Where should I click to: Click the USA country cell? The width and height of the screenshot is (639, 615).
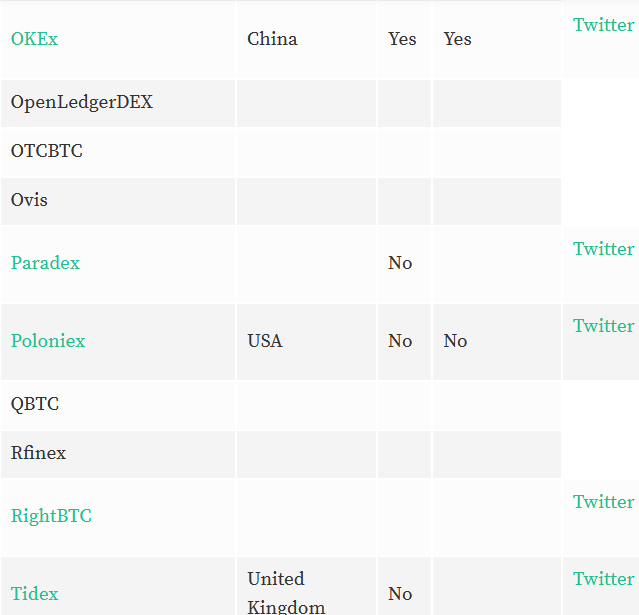306,342
